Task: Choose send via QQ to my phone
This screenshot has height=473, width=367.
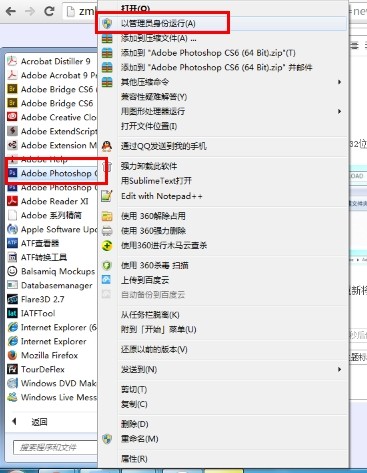Action: click(164, 146)
